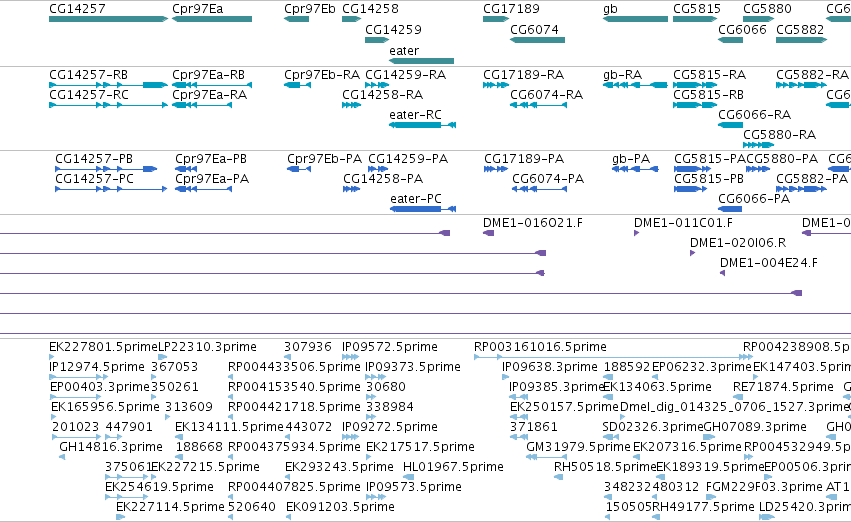Click transcript Cpr97Eb-RA
The image size is (851, 522).
297,85
